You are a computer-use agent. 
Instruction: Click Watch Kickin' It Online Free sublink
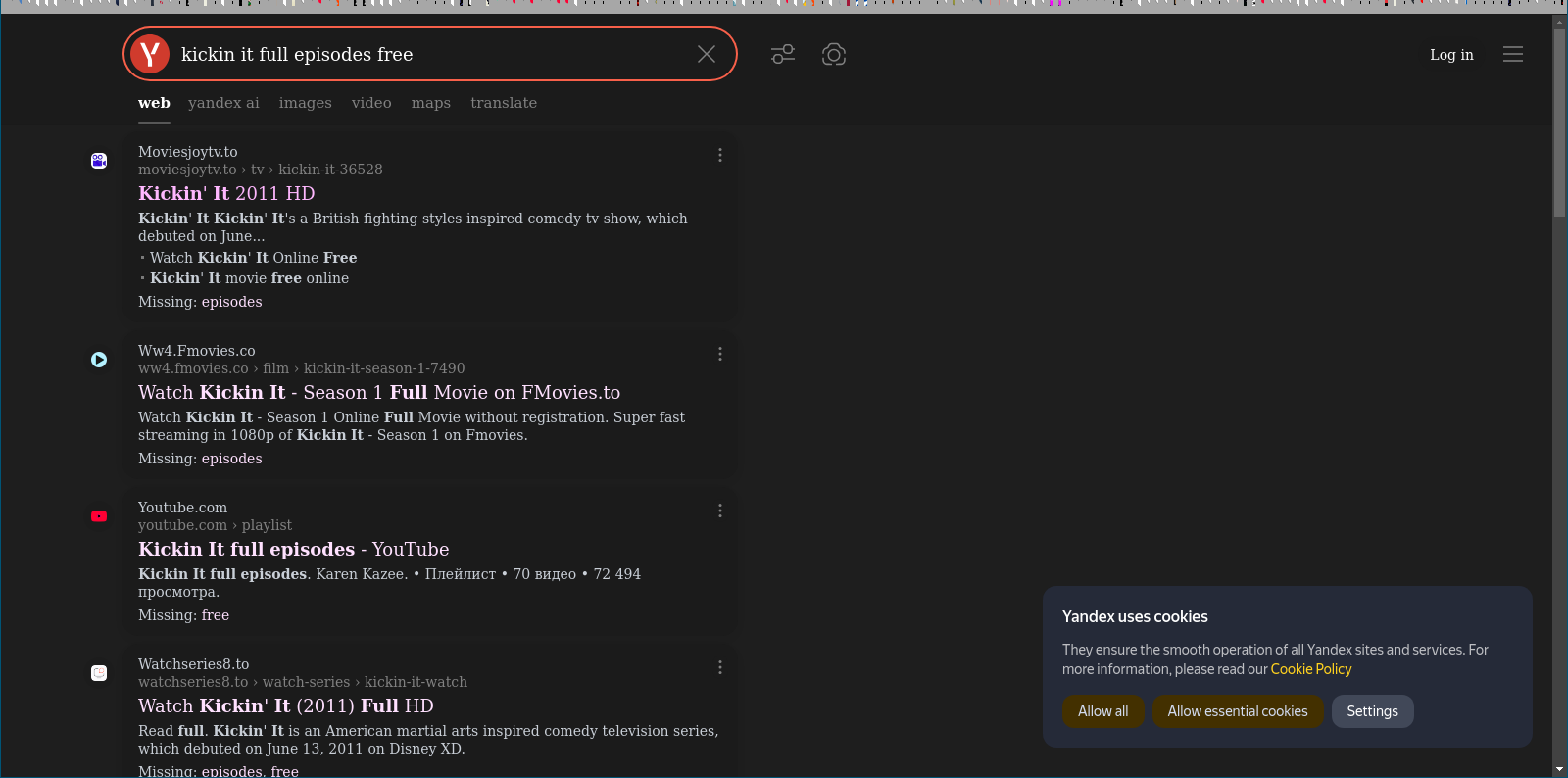[254, 258]
